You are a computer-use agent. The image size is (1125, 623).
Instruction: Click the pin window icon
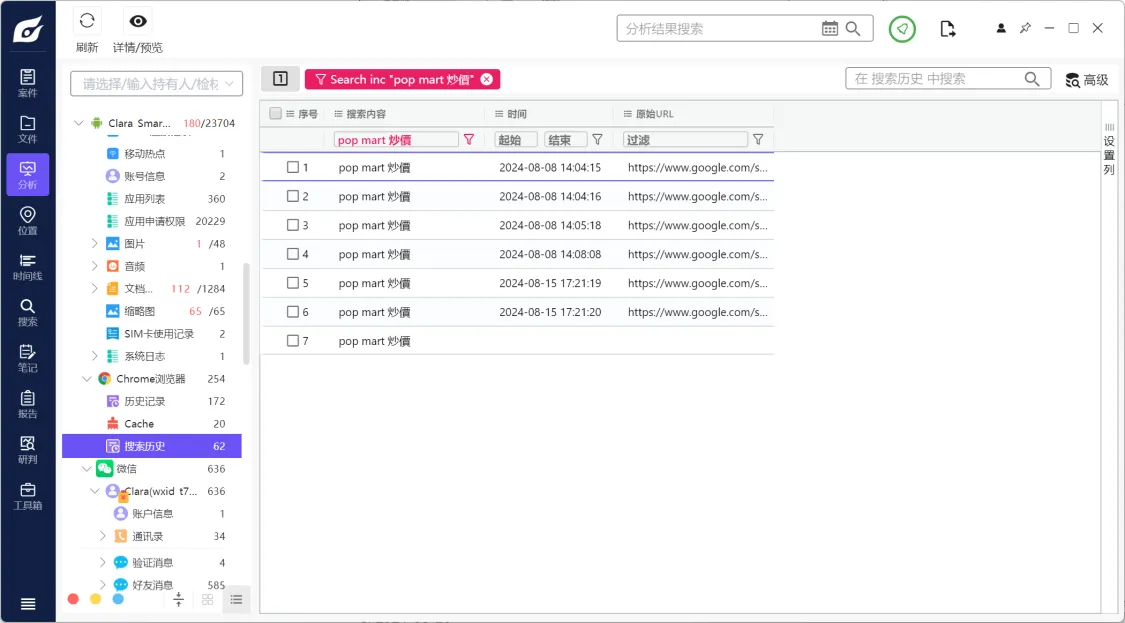click(x=1025, y=28)
